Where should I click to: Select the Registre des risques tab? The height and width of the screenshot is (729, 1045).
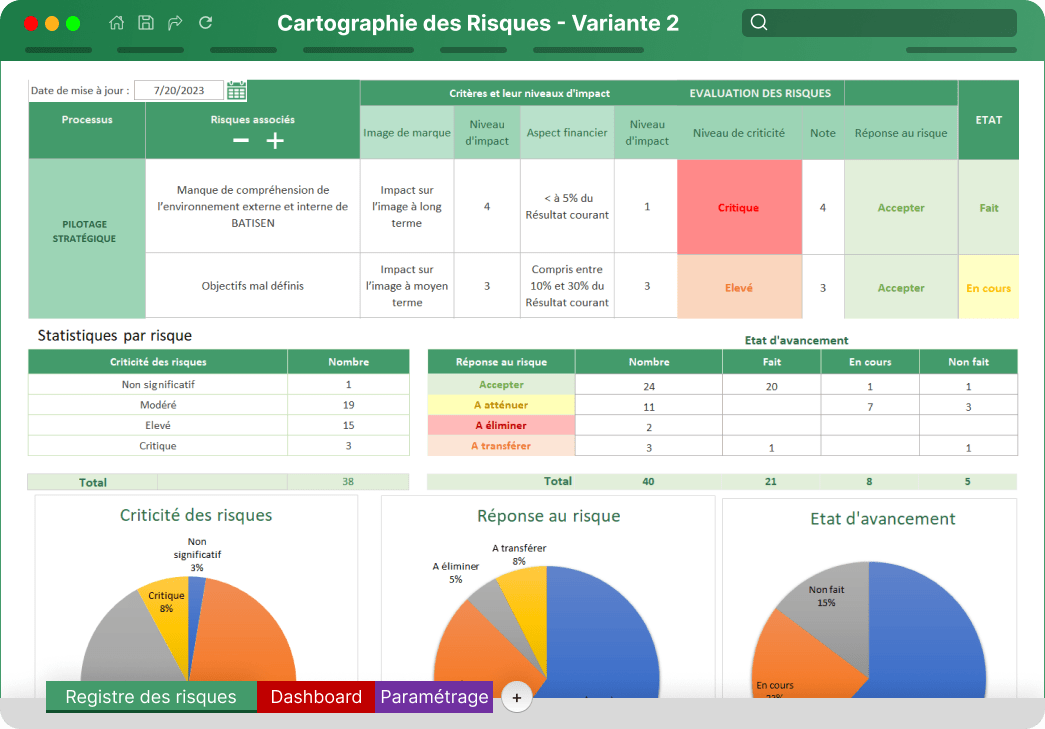(151, 697)
